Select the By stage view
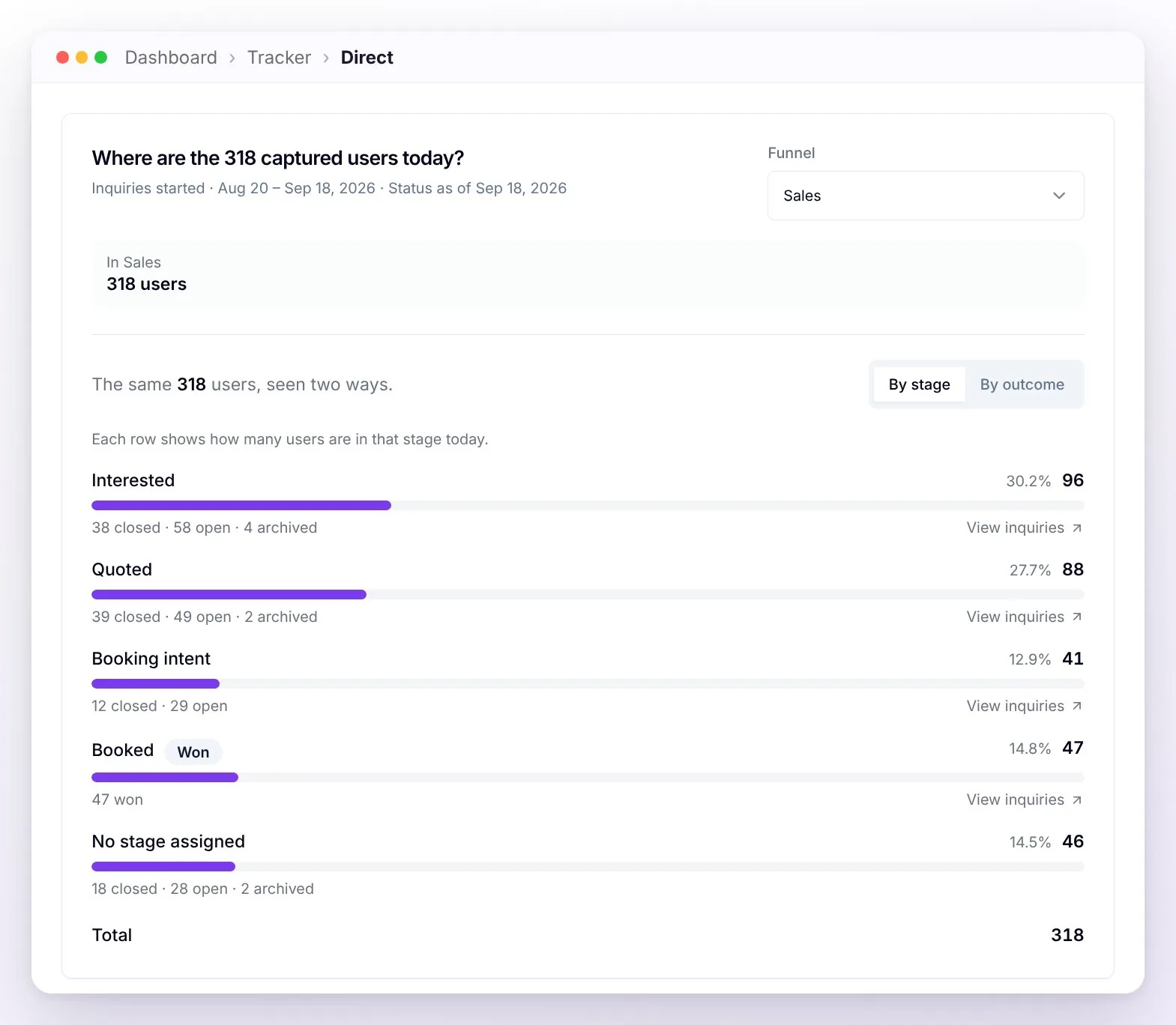The width and height of the screenshot is (1176, 1025). coord(920,384)
